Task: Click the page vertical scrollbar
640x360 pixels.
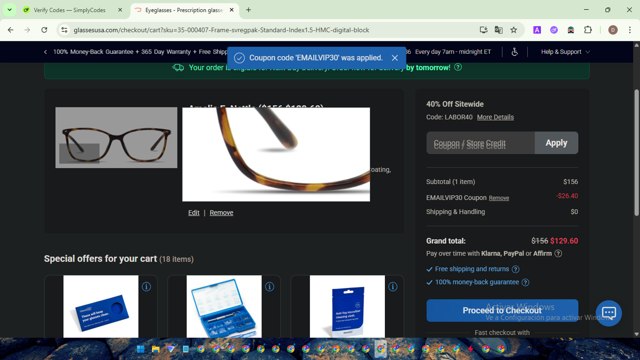Action: click(636, 152)
